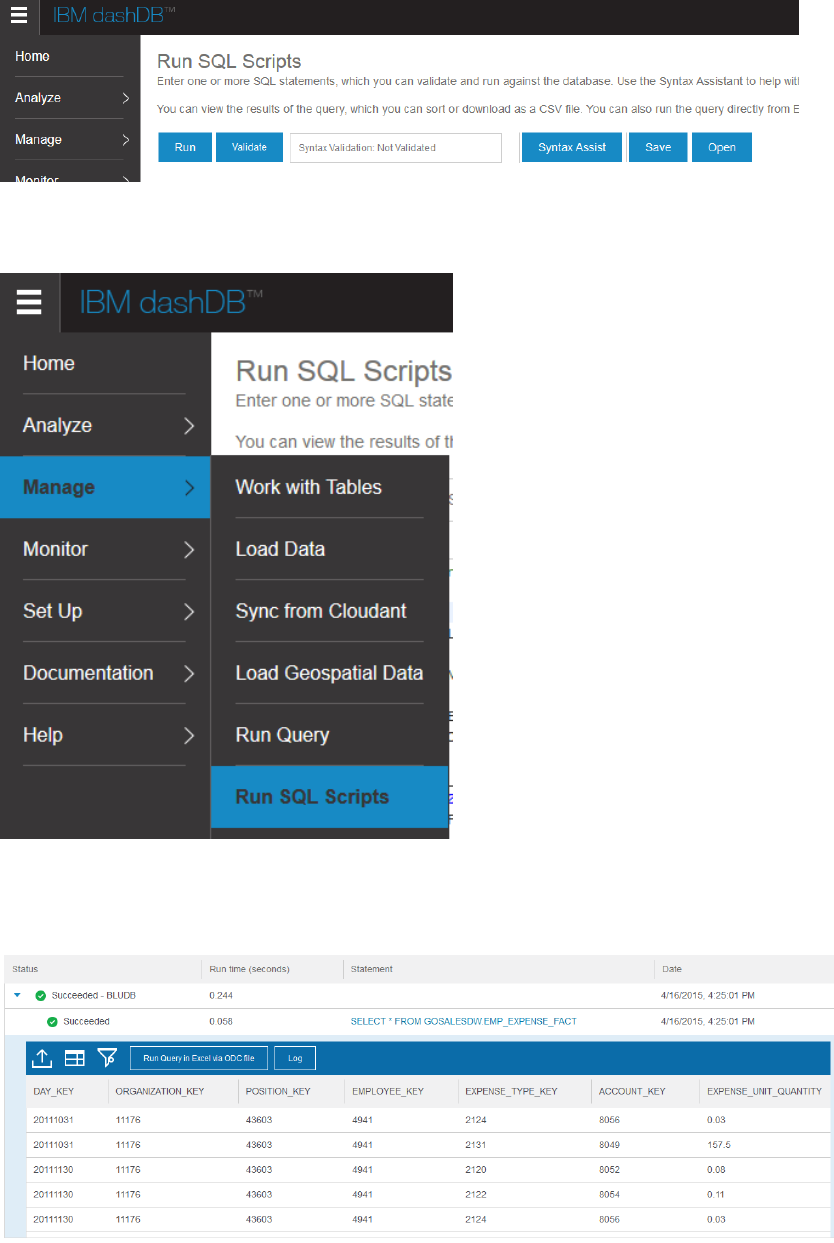834x1243 pixels.
Task: Expand the Help chevron
Action: coord(189,736)
